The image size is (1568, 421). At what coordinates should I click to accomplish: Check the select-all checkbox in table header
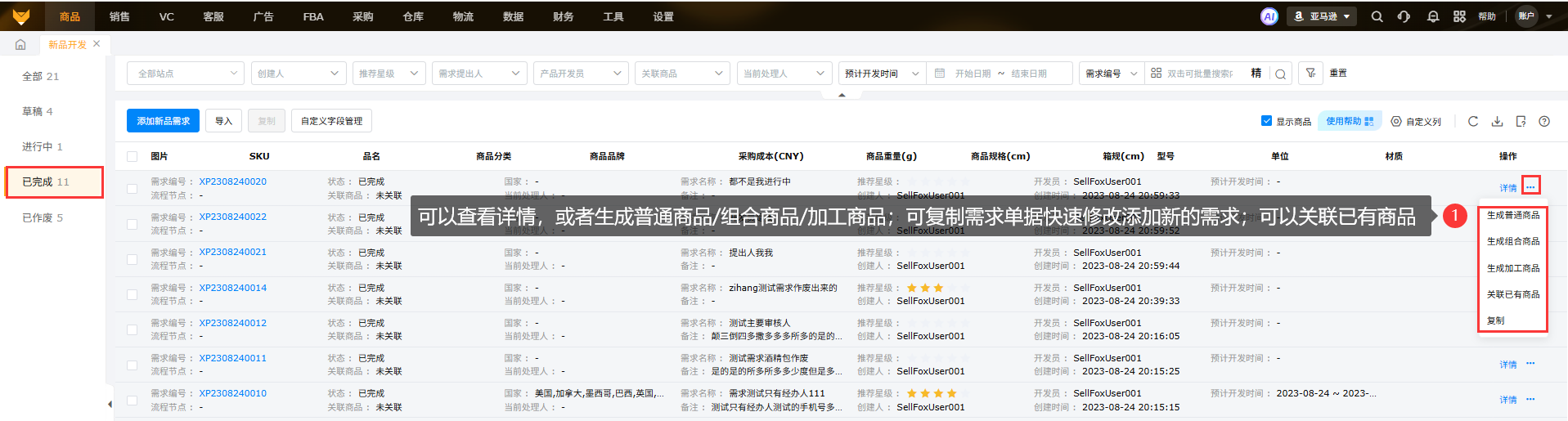pyautogui.click(x=132, y=156)
